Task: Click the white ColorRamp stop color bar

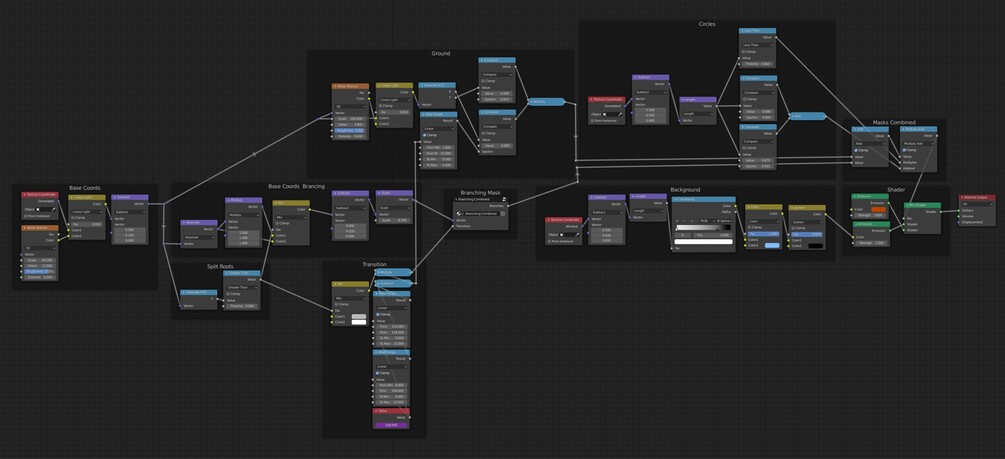Action: (x=704, y=242)
